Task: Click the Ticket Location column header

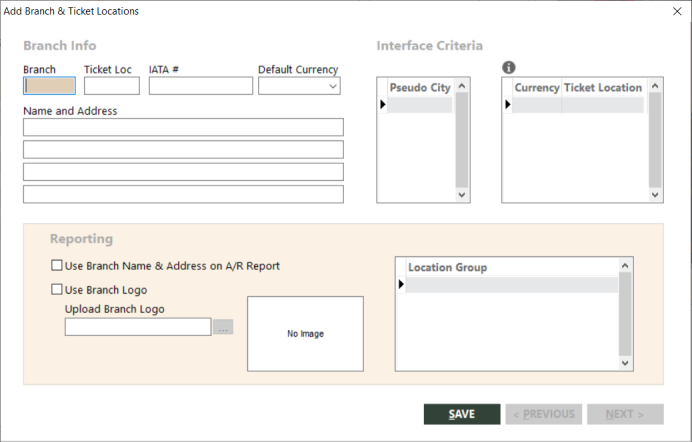Action: click(x=603, y=88)
